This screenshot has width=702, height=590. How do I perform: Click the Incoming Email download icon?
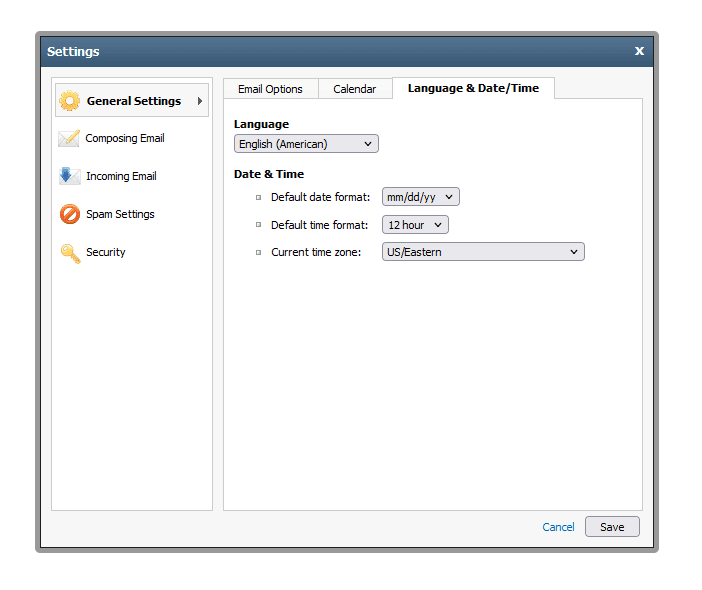[x=69, y=177]
